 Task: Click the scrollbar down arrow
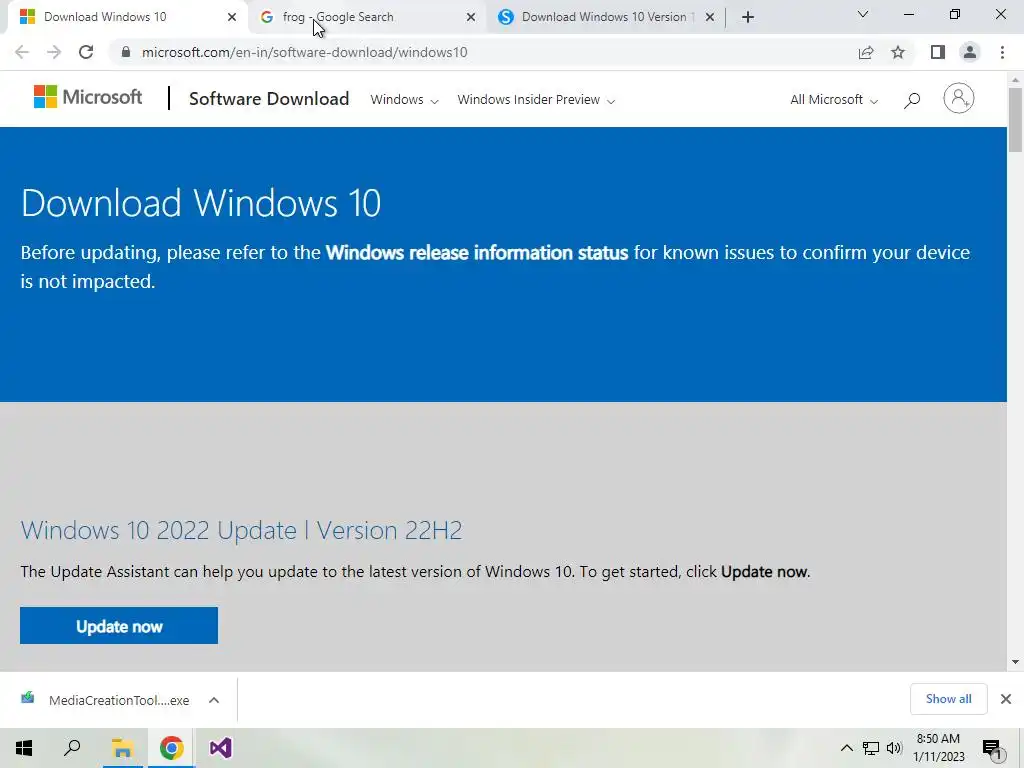1016,662
